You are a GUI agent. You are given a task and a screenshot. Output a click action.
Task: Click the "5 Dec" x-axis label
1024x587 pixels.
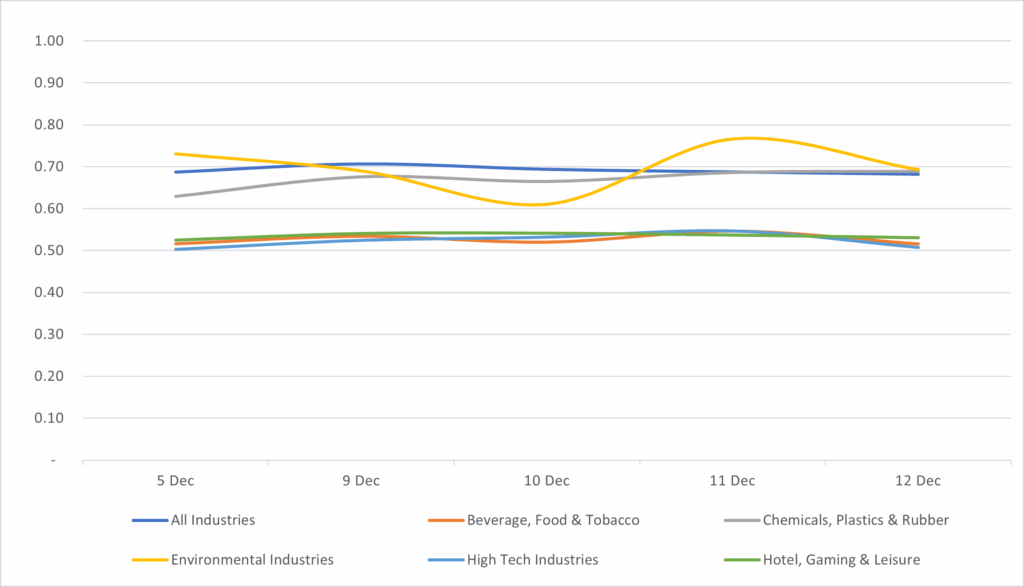coord(175,481)
